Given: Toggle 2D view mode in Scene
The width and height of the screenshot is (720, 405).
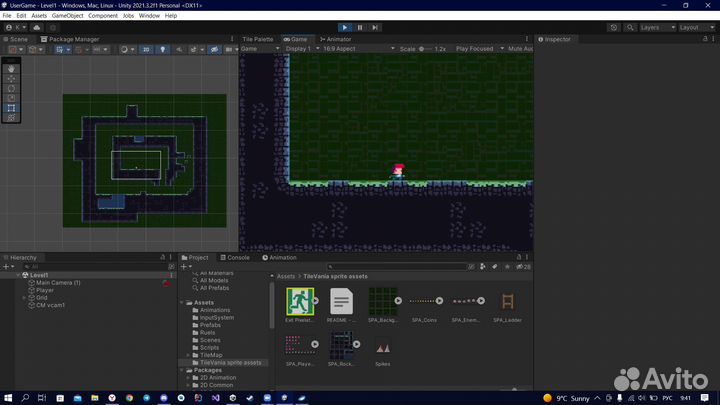Looking at the screenshot, I should click(x=146, y=50).
